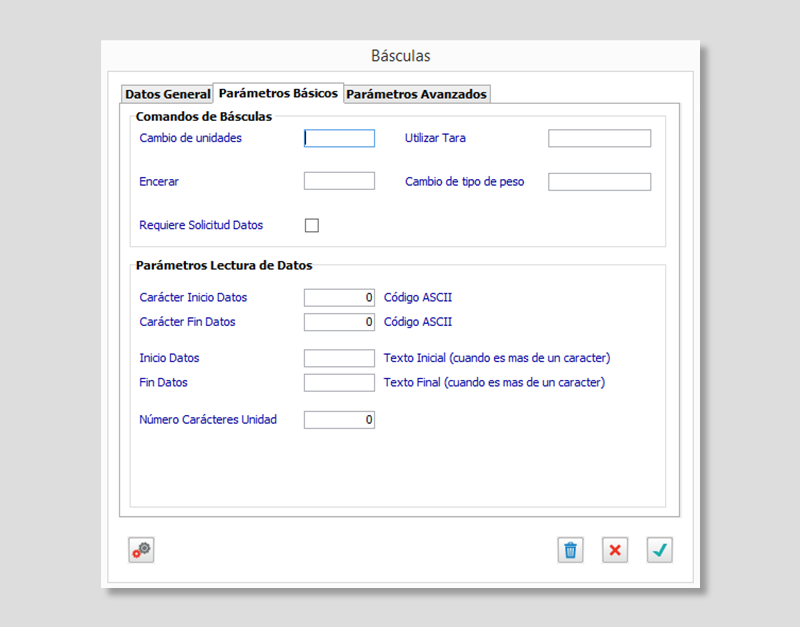
Task: Click the Cambio de unidades input field
Action: click(x=339, y=138)
